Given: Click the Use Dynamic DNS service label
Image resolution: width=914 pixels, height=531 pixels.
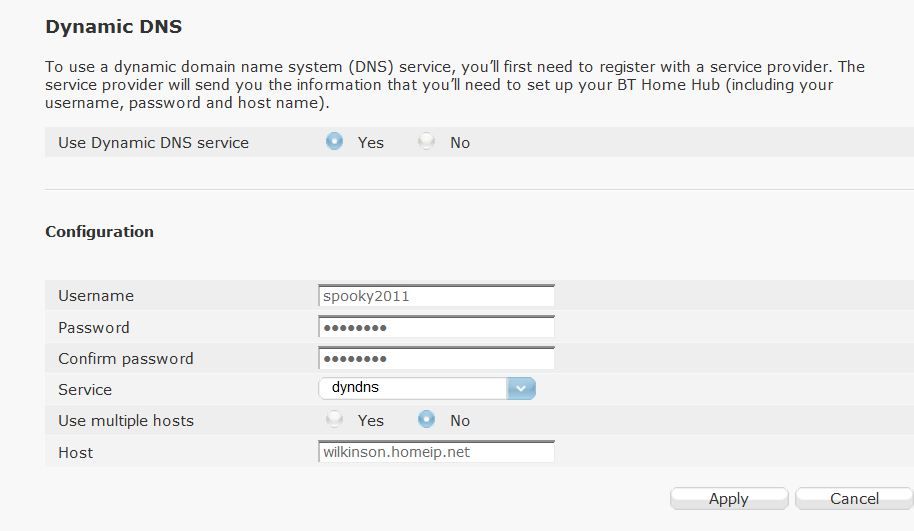Looking at the screenshot, I should (x=153, y=142).
